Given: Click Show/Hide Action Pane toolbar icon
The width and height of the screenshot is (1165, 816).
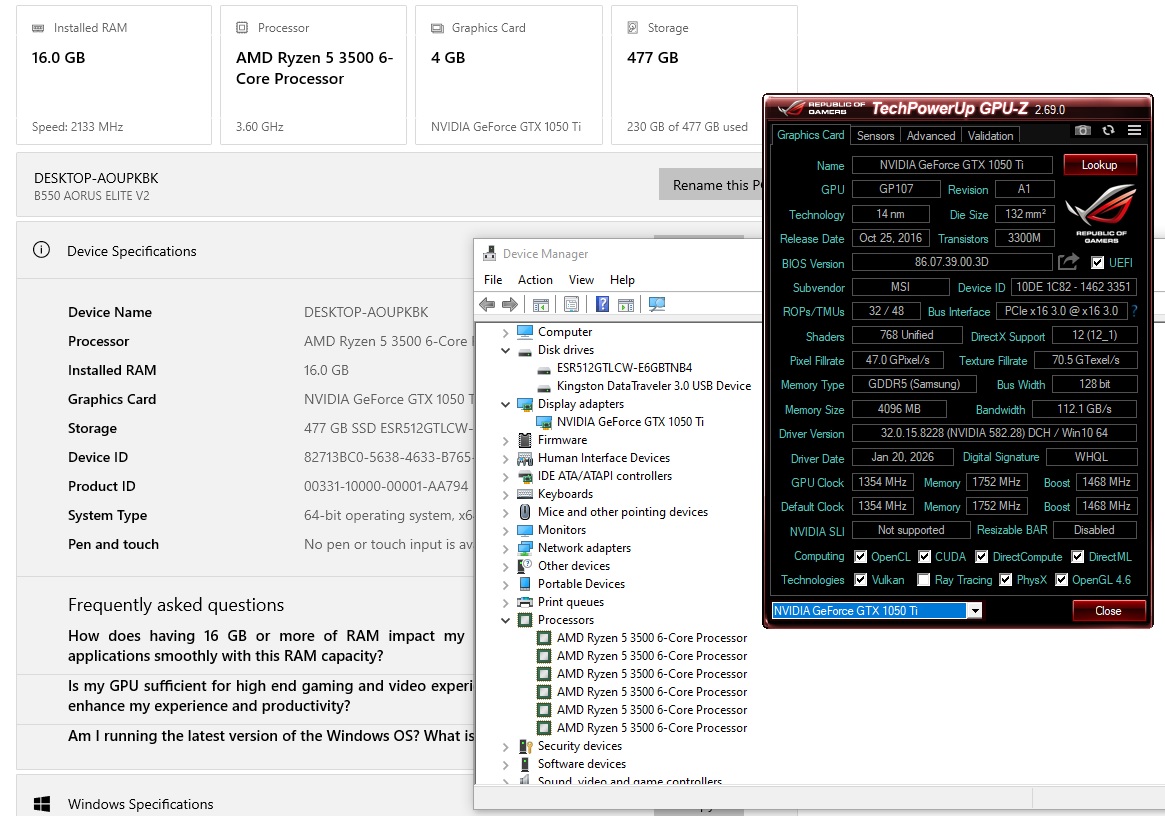Looking at the screenshot, I should coord(626,305).
